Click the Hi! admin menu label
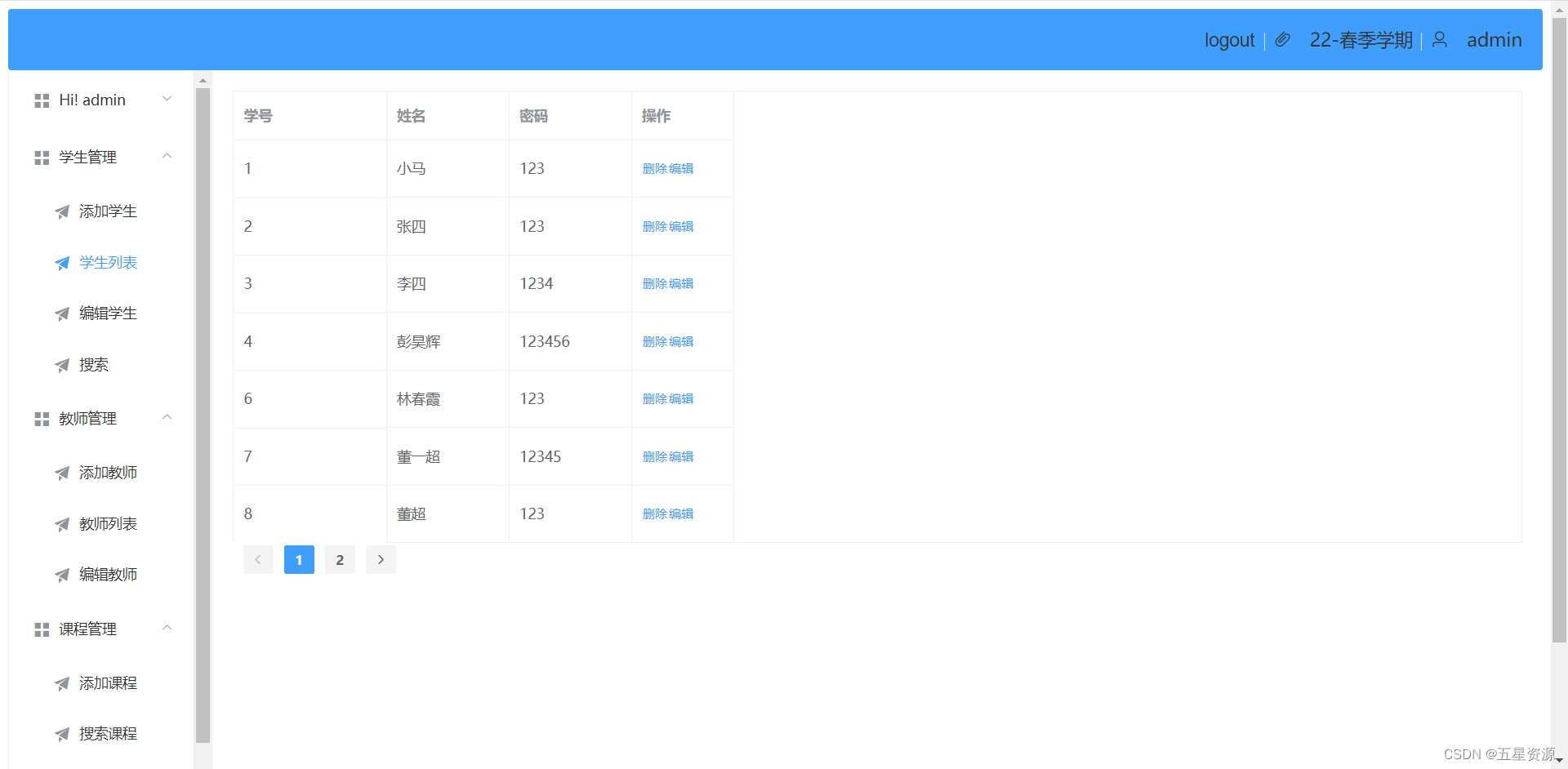The width and height of the screenshot is (1568, 769). coord(92,100)
